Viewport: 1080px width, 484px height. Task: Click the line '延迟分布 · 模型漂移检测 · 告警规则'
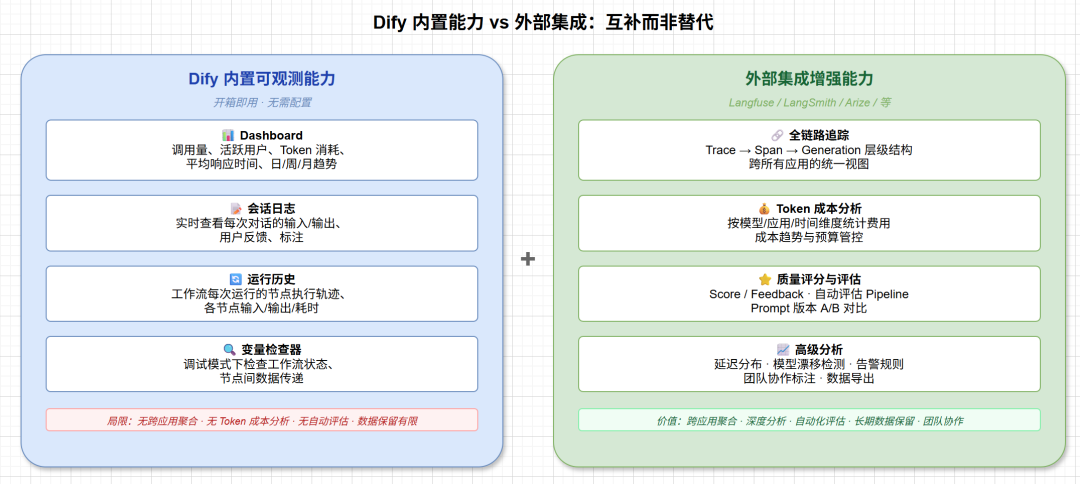(x=809, y=364)
